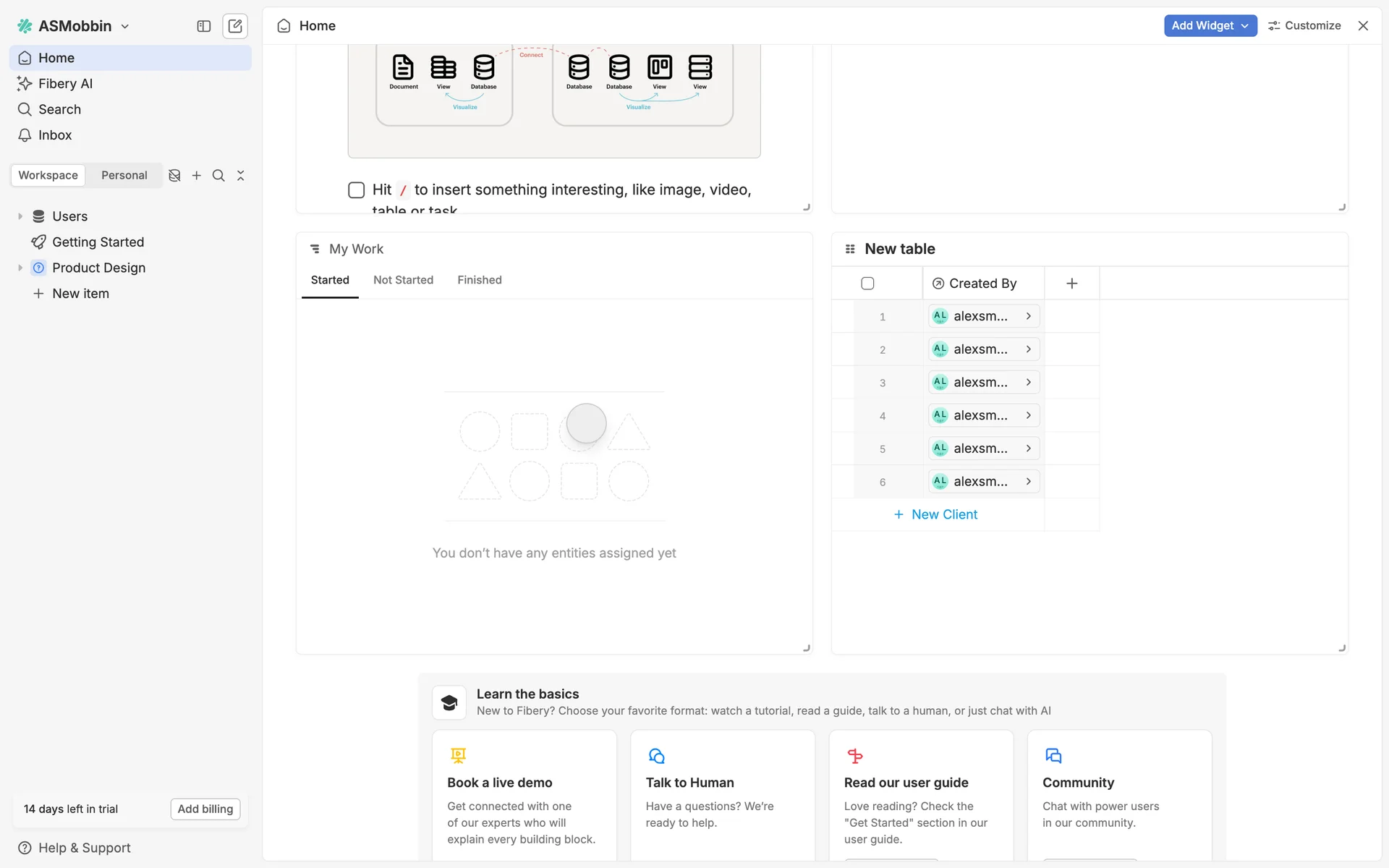Expand the Users tree item
The width and height of the screenshot is (1389, 868).
(x=20, y=216)
